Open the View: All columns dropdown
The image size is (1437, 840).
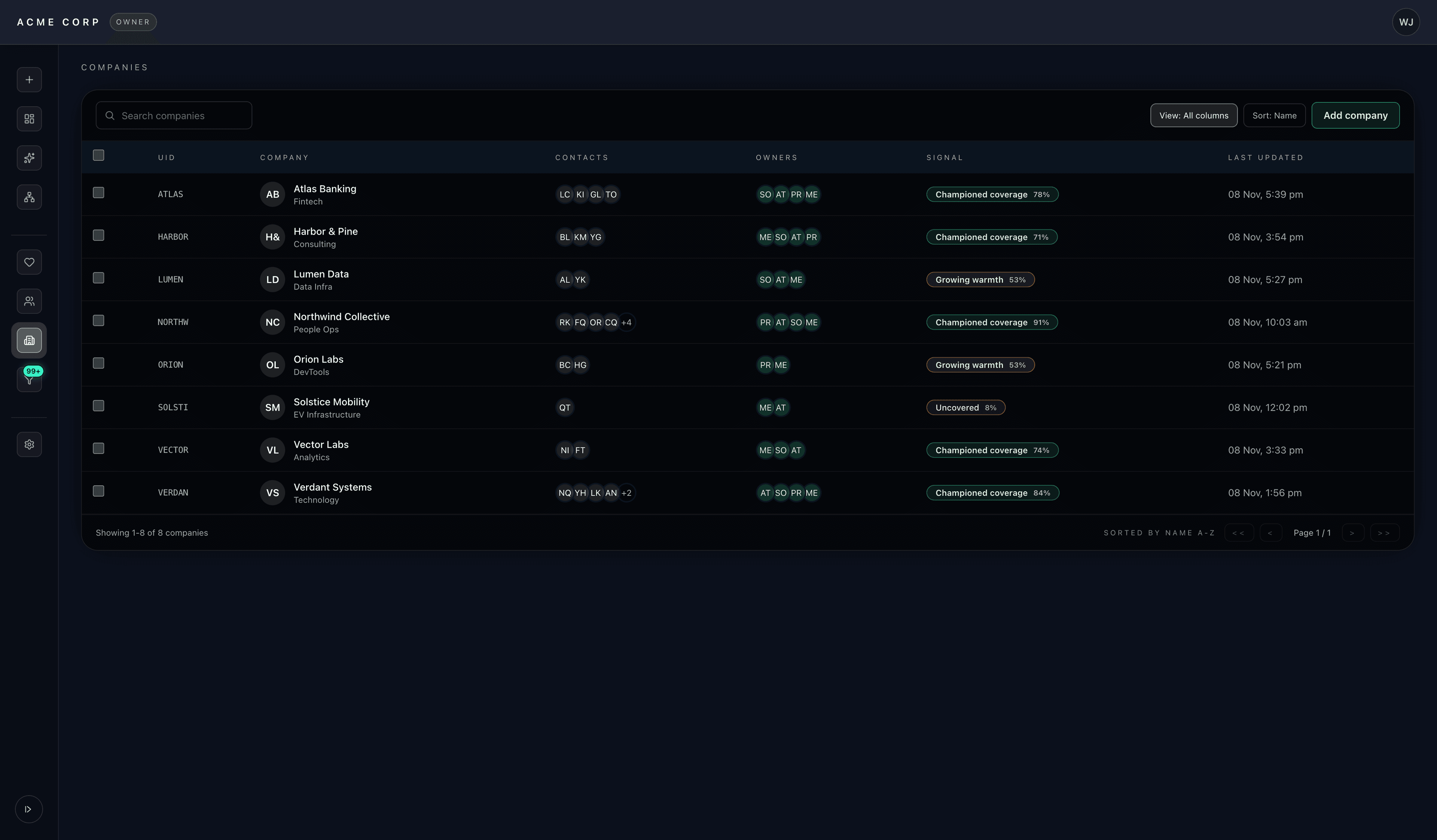[x=1193, y=115]
